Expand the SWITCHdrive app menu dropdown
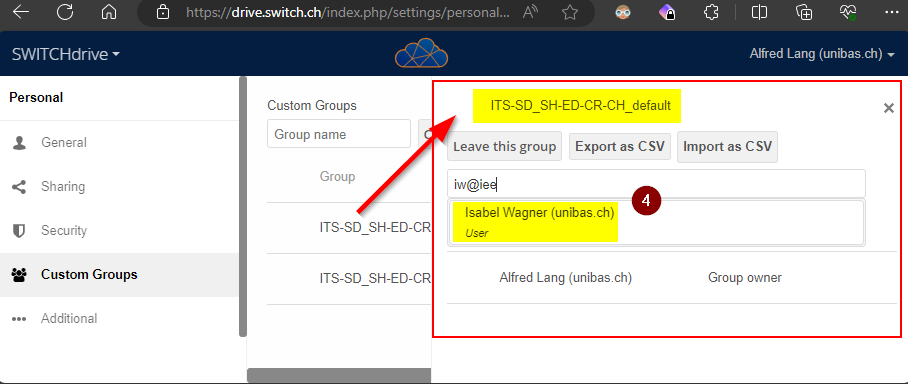The width and height of the screenshot is (908, 384). 66,54
